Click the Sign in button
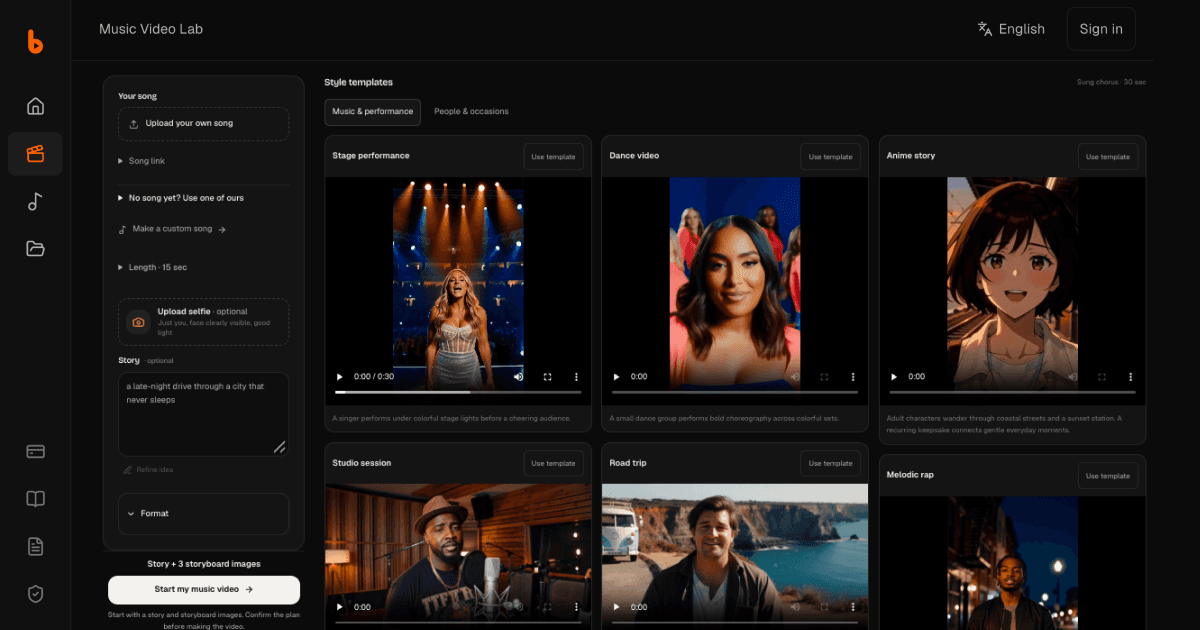This screenshot has width=1200, height=630. click(1101, 29)
